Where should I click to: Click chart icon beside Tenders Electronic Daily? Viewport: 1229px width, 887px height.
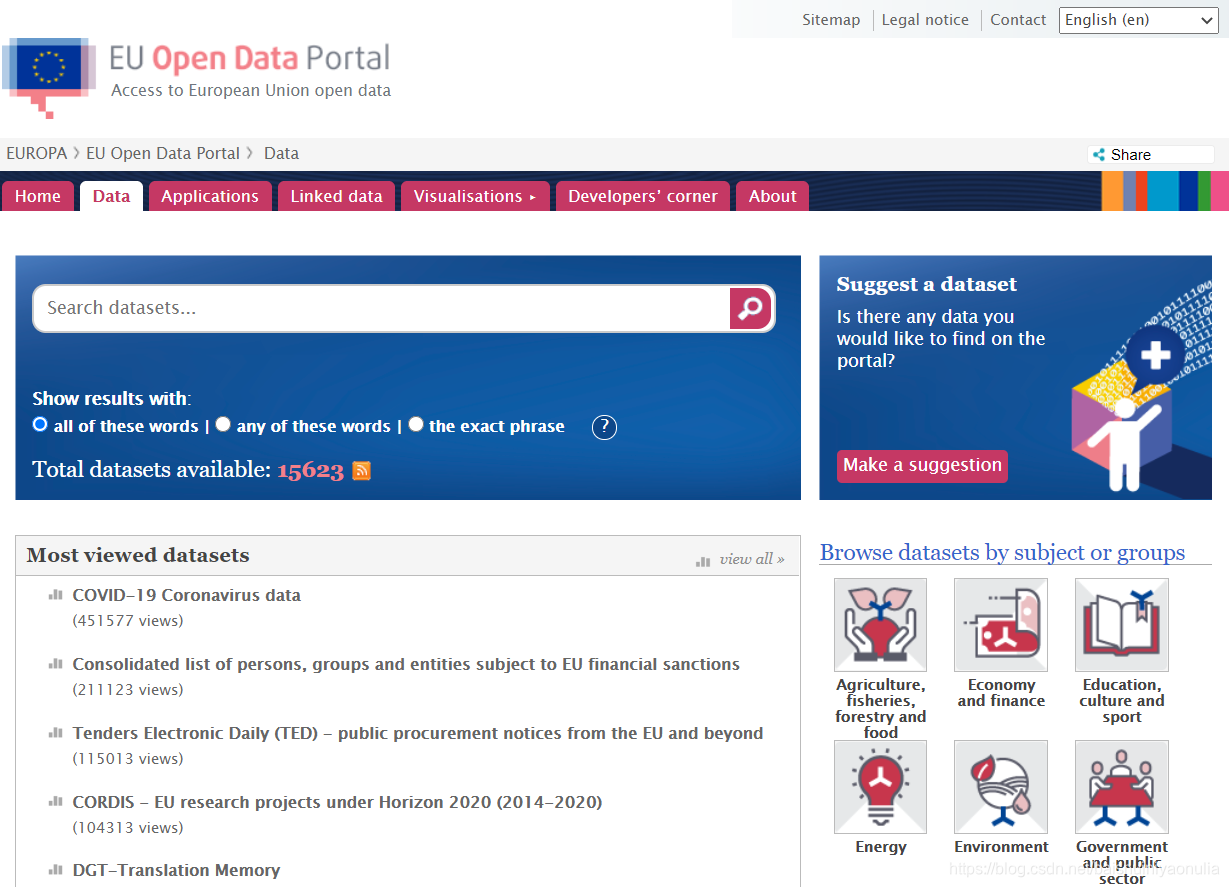tap(56, 733)
